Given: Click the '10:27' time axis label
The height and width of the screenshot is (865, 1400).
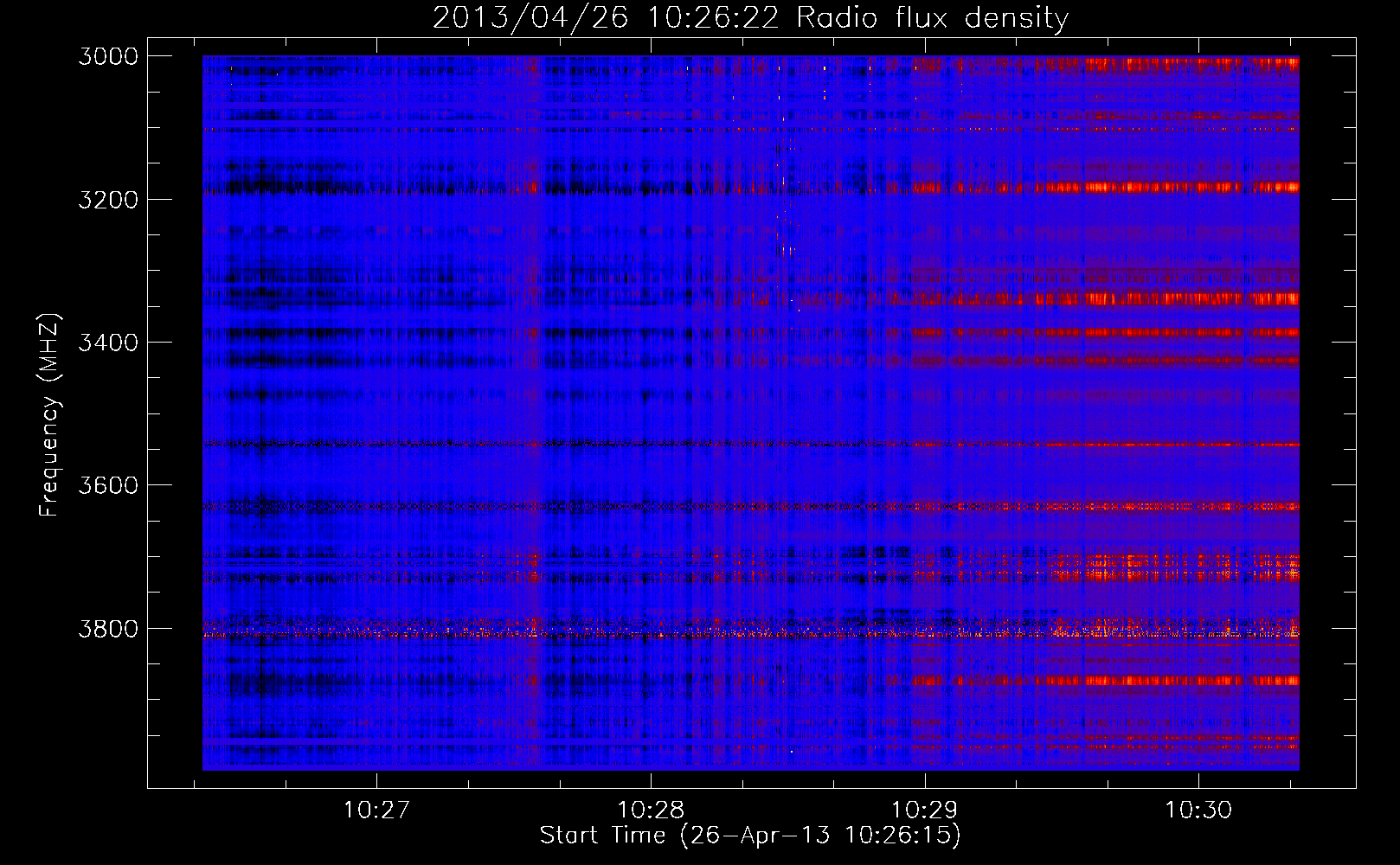Looking at the screenshot, I should pyautogui.click(x=376, y=811).
